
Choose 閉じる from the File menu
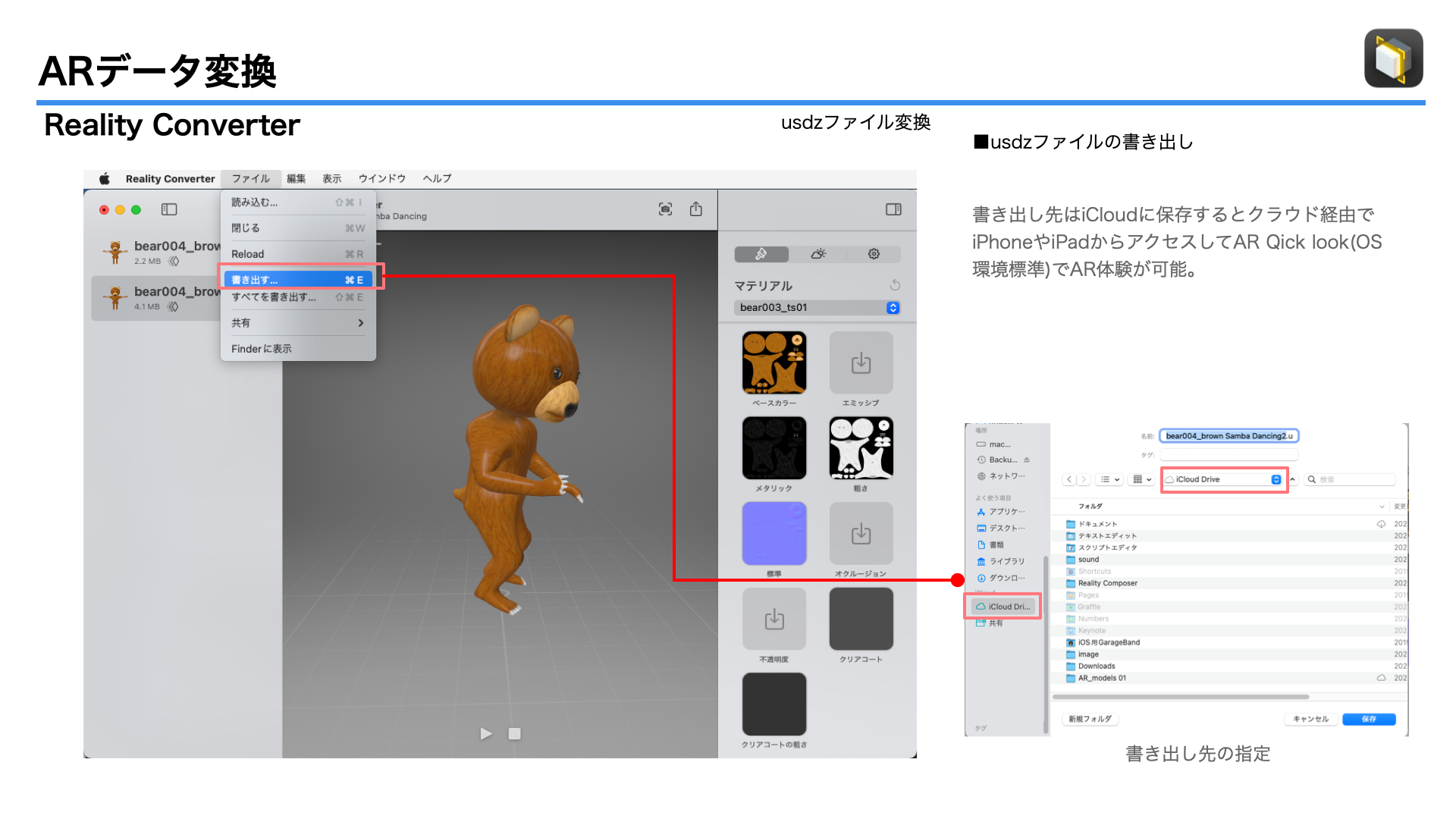click(x=298, y=228)
